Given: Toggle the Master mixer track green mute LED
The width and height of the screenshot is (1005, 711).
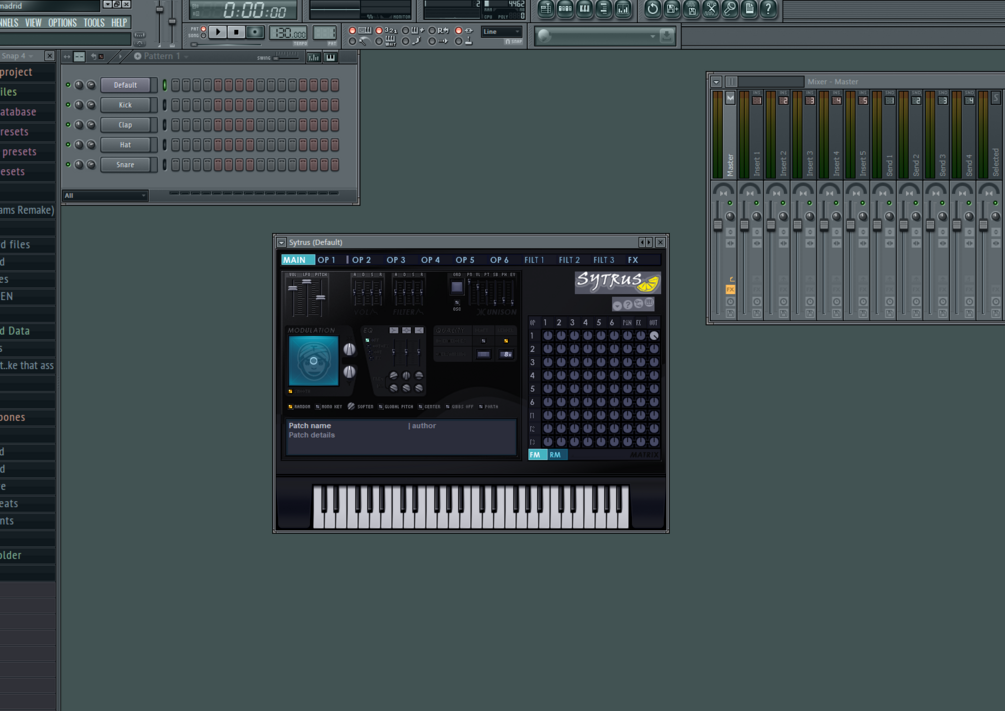Looking at the screenshot, I should tap(729, 203).
